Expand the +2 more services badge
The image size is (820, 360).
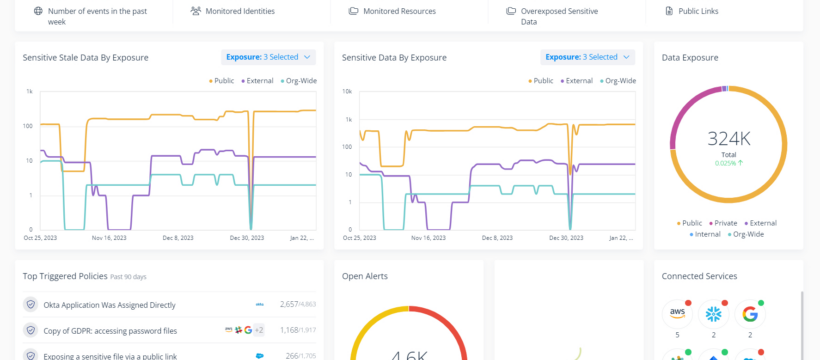click(259, 330)
